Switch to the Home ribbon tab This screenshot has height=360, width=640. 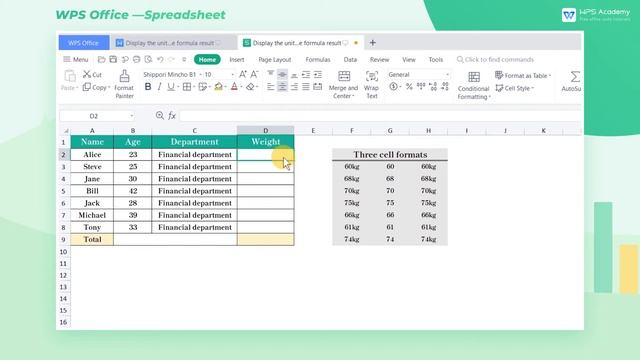pos(207,60)
